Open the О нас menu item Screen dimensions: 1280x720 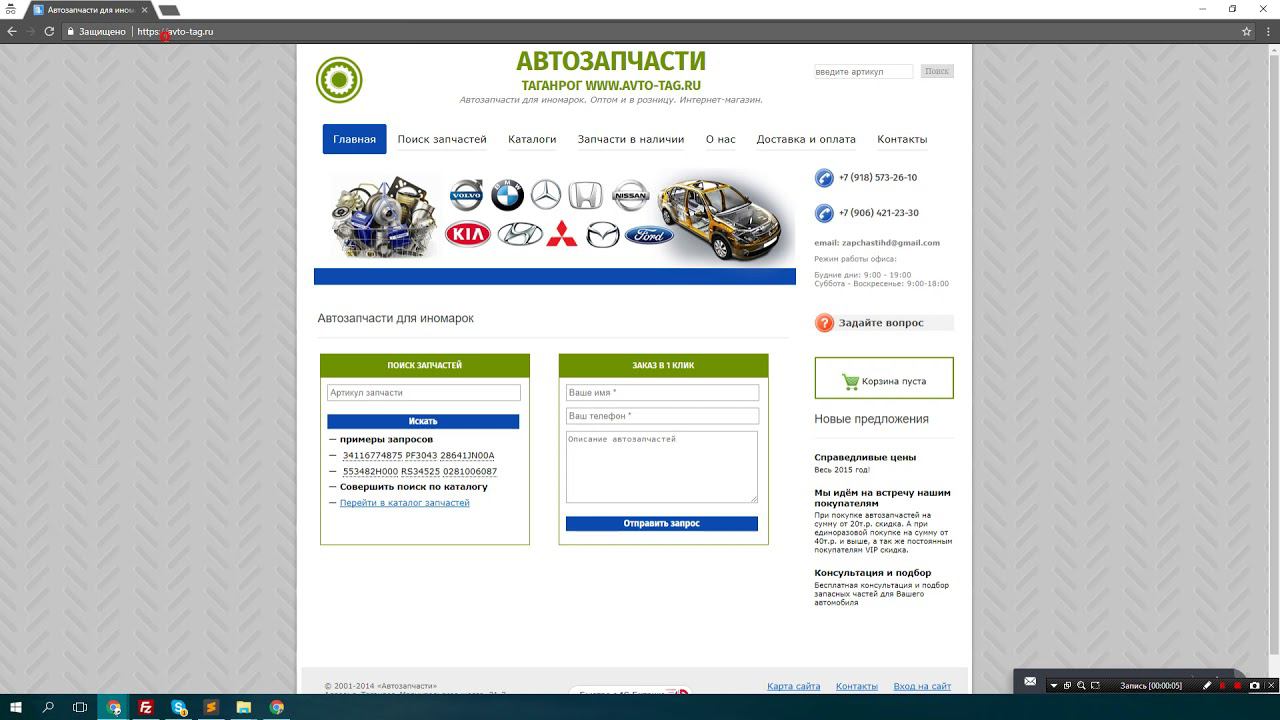coord(720,139)
